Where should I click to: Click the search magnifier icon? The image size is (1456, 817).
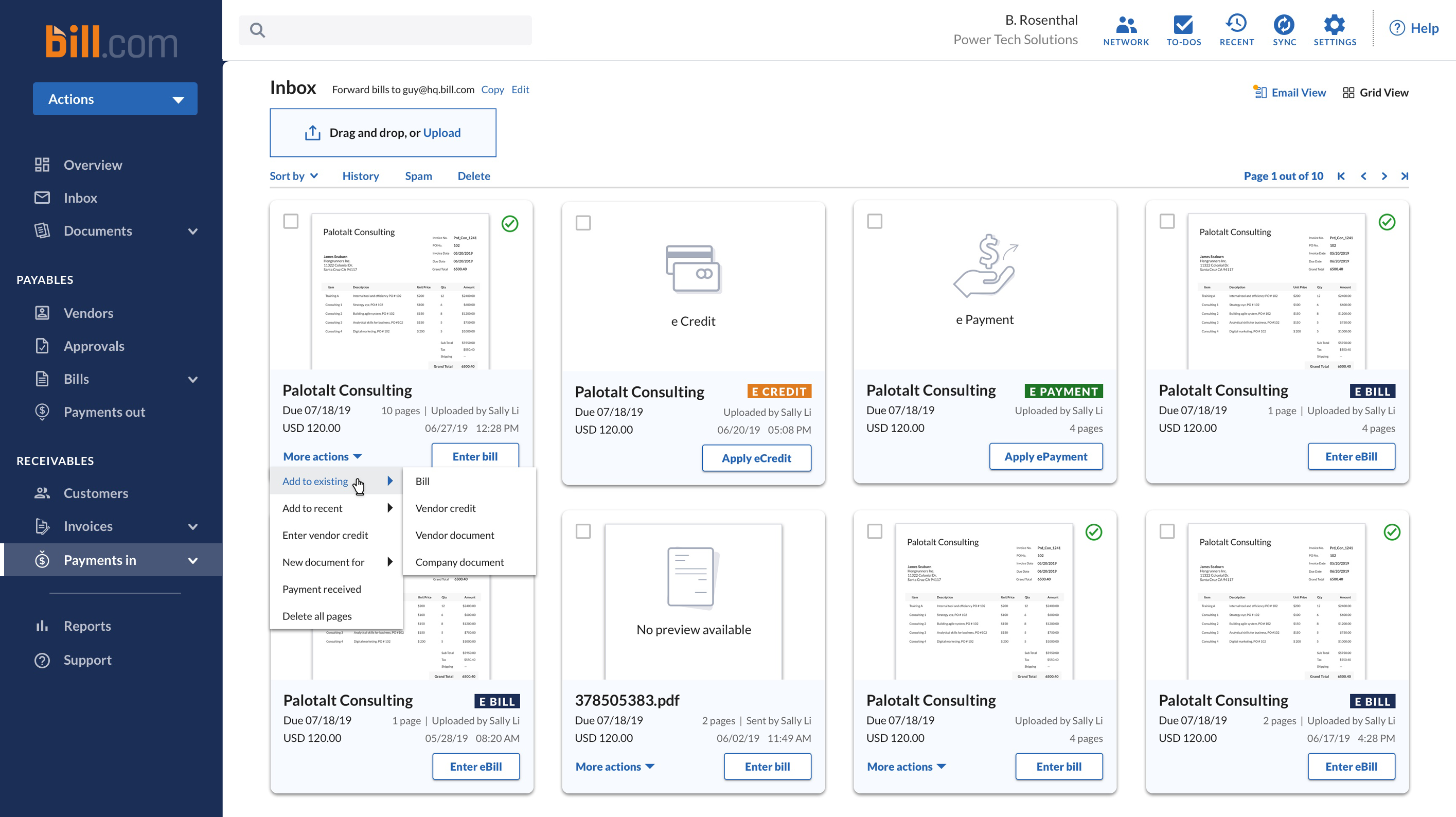coord(257,30)
